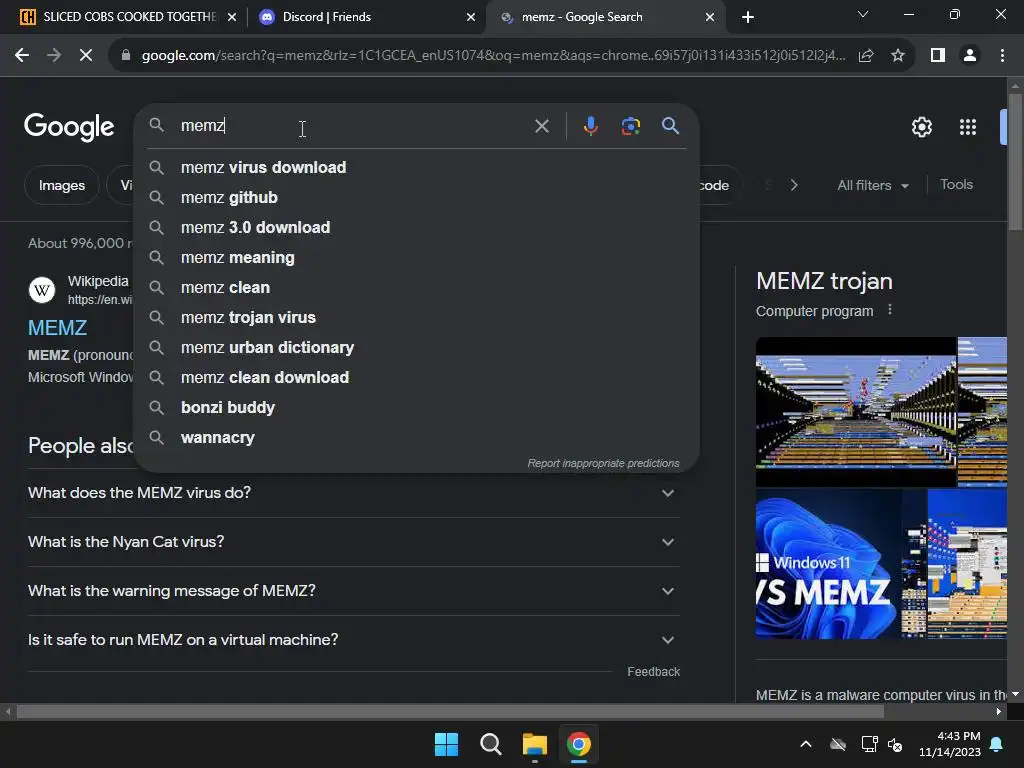The height and width of the screenshot is (768, 1024).
Task: Open File Explorer from taskbar
Action: coord(535,744)
